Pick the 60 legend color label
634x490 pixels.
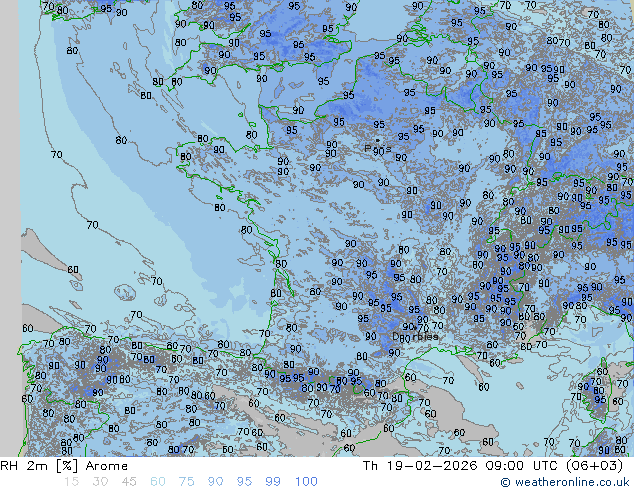point(158,482)
